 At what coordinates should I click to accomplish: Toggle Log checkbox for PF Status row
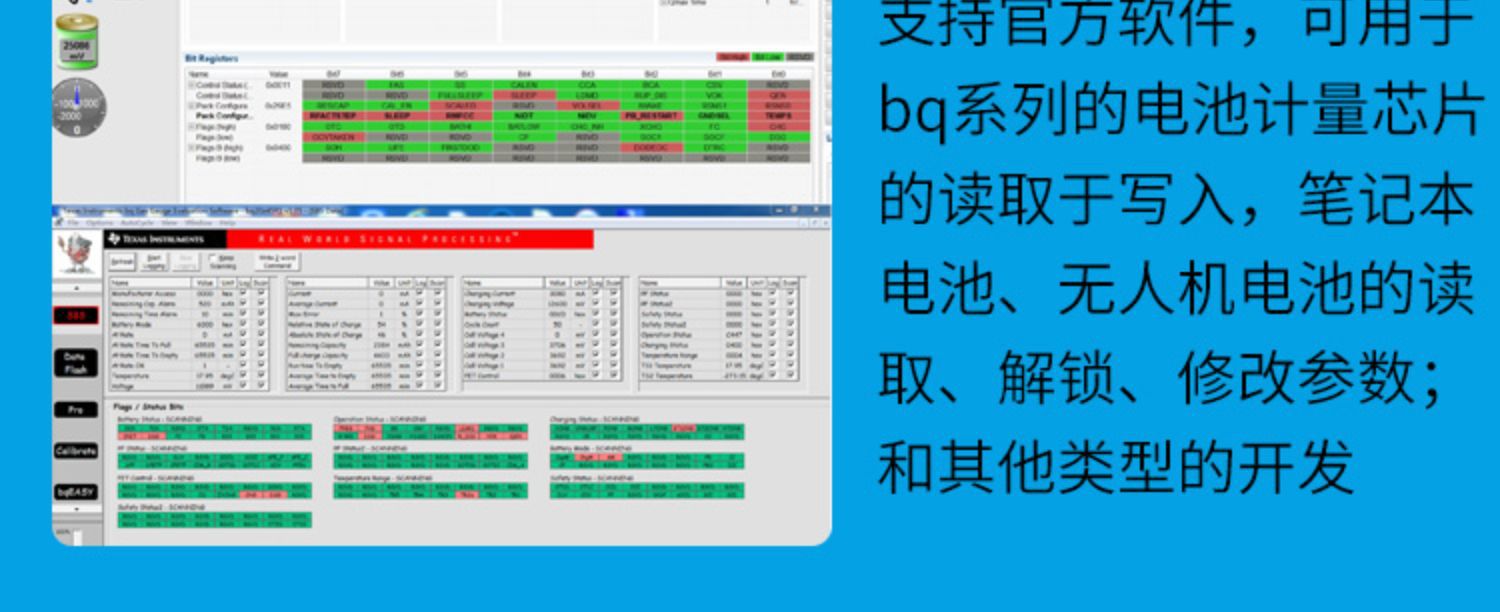point(772,293)
